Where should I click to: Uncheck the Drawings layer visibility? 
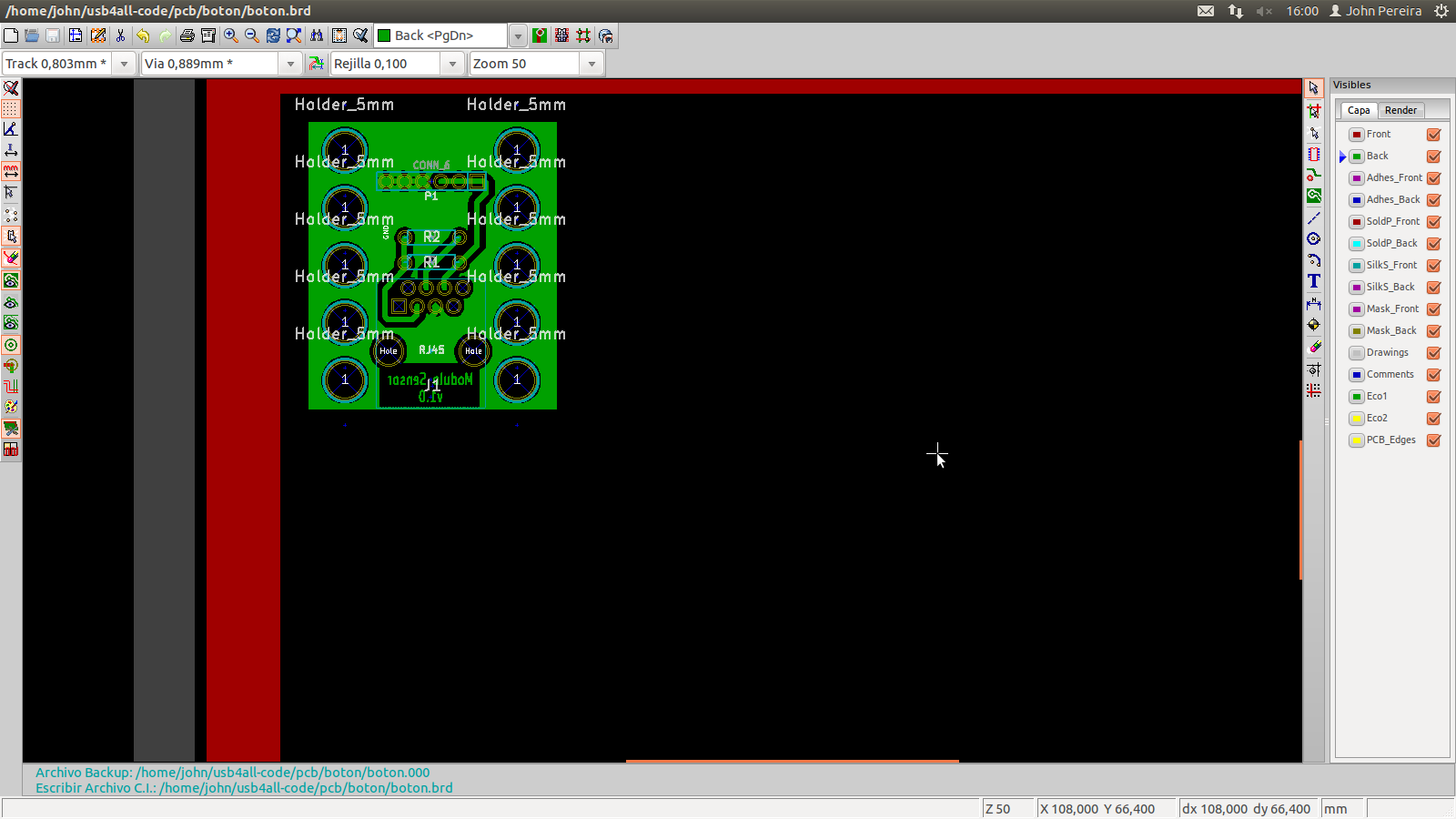point(1434,353)
